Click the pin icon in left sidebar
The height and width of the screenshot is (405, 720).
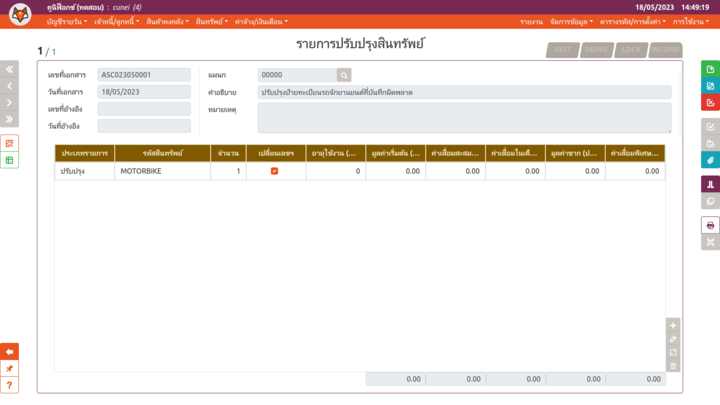9,368
